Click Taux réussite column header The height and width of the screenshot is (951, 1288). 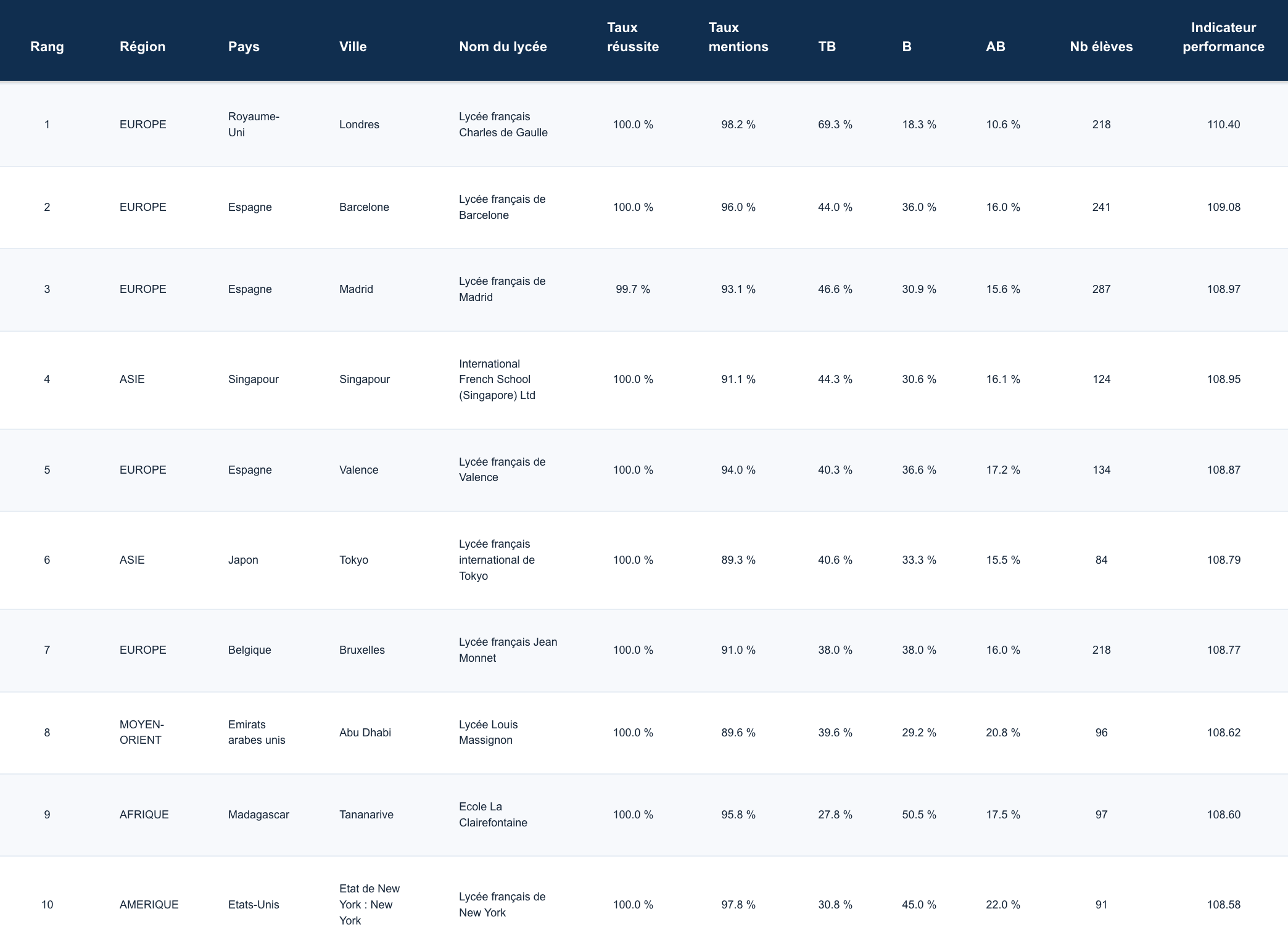pyautogui.click(x=633, y=37)
